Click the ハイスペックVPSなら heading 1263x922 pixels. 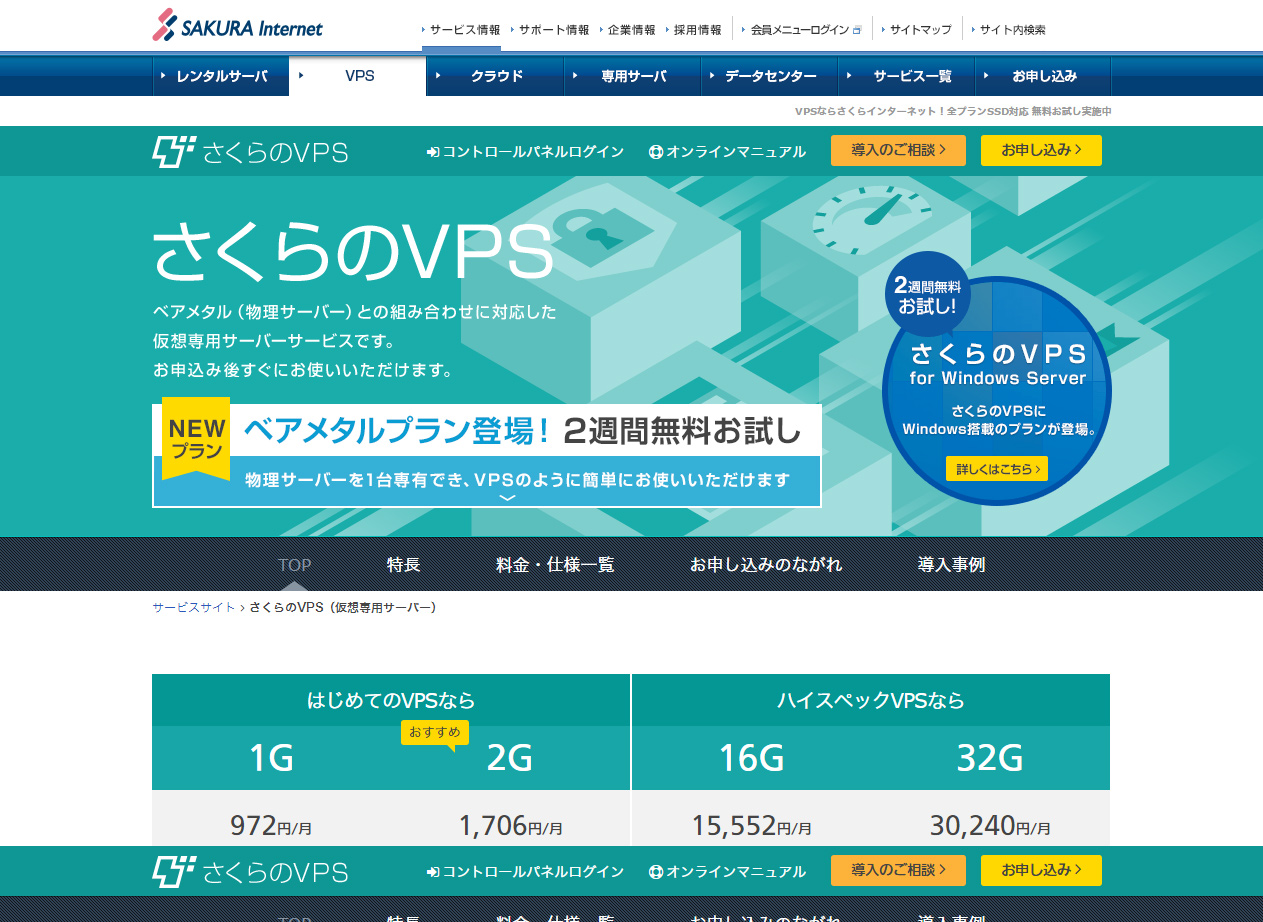coord(871,700)
